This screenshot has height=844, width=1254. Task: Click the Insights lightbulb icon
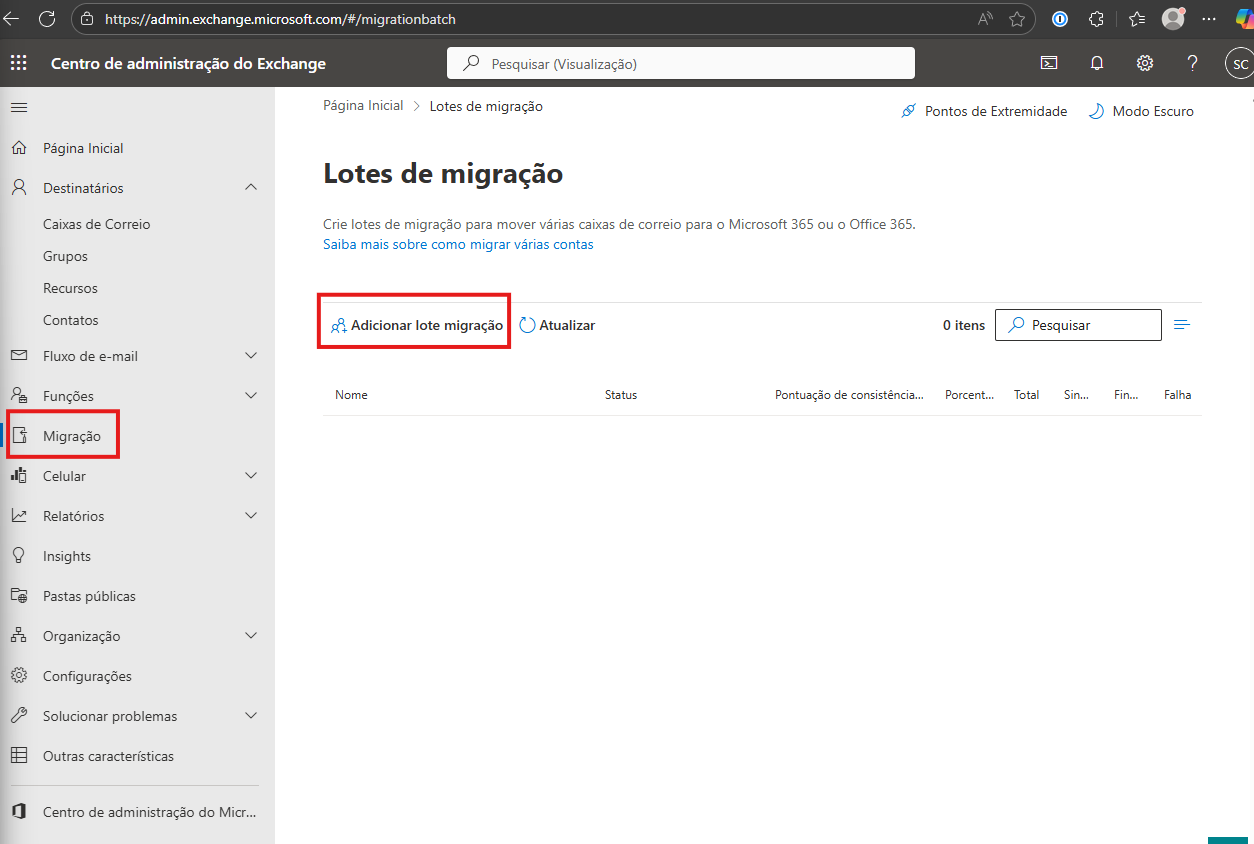(x=19, y=556)
